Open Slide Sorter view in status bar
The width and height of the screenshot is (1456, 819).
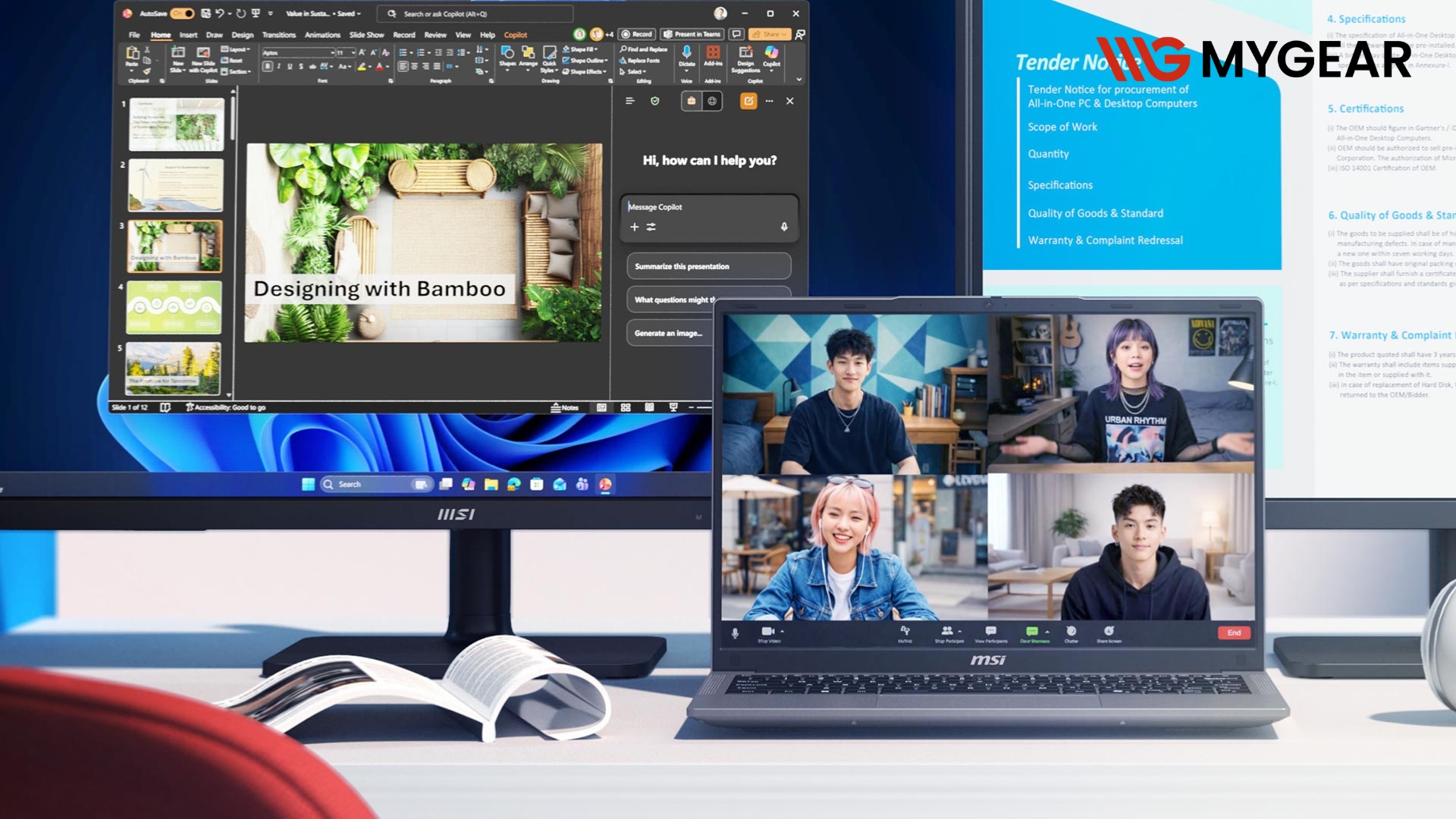coord(626,407)
